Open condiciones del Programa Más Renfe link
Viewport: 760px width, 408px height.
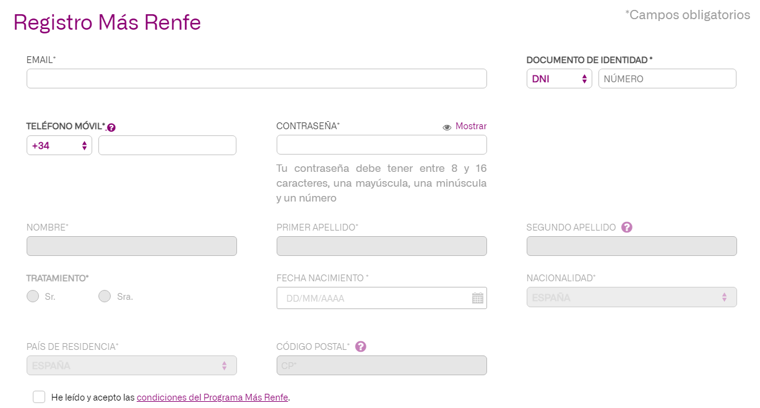pos(212,398)
